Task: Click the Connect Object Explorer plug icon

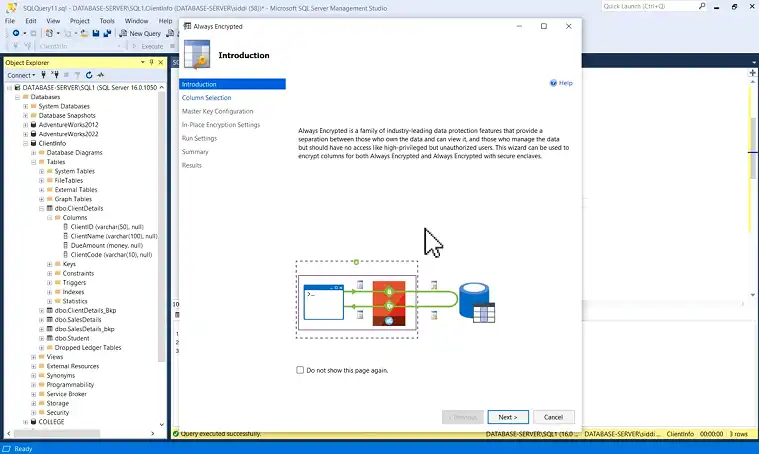Action: (44, 75)
